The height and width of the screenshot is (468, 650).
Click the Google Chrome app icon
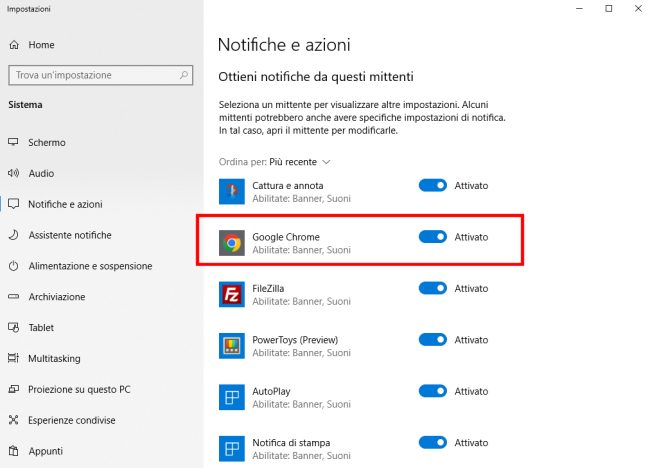[x=232, y=243]
